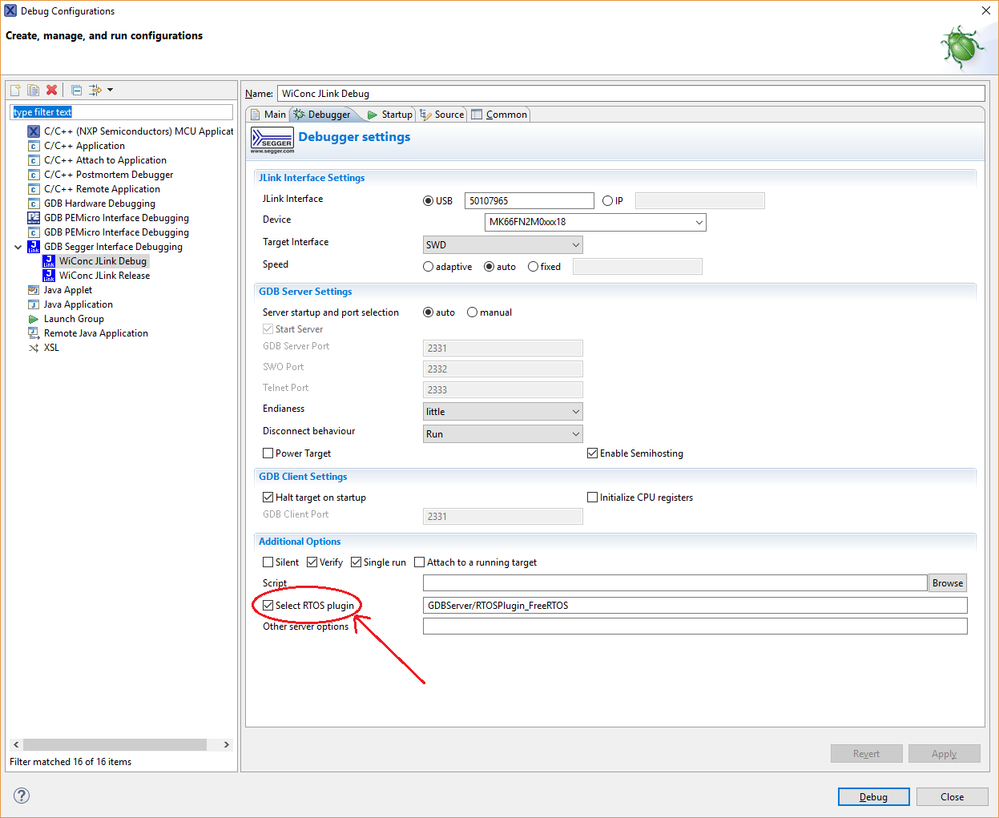
Task: Select WiConc JLink Release configuration
Action: [104, 276]
